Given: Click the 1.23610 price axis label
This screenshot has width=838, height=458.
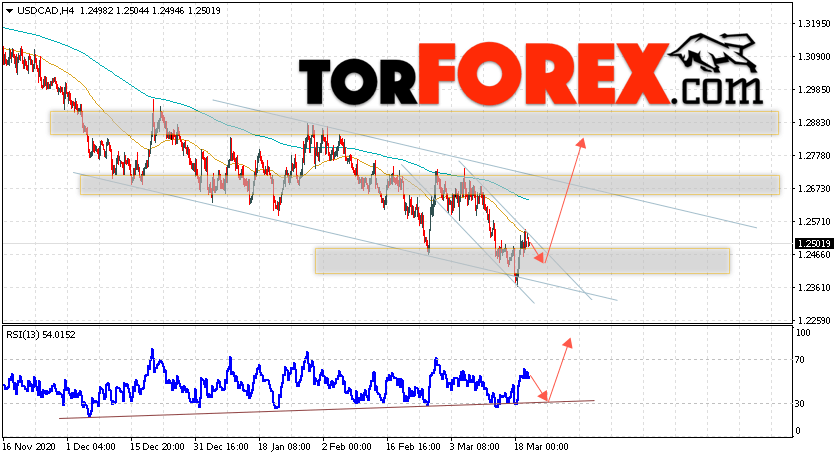Looking at the screenshot, I should 814,288.
